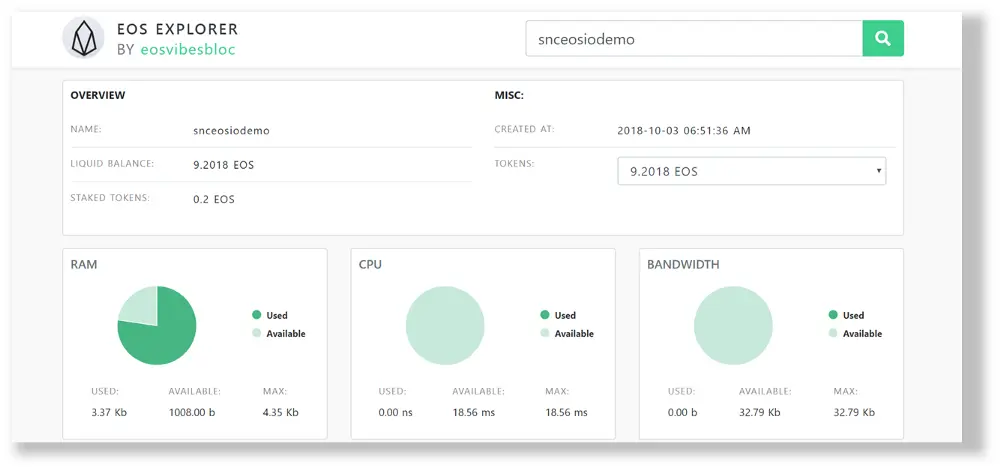Click Bandwidth used value 0.00 b
This screenshot has width=1000, height=470.
(x=682, y=413)
